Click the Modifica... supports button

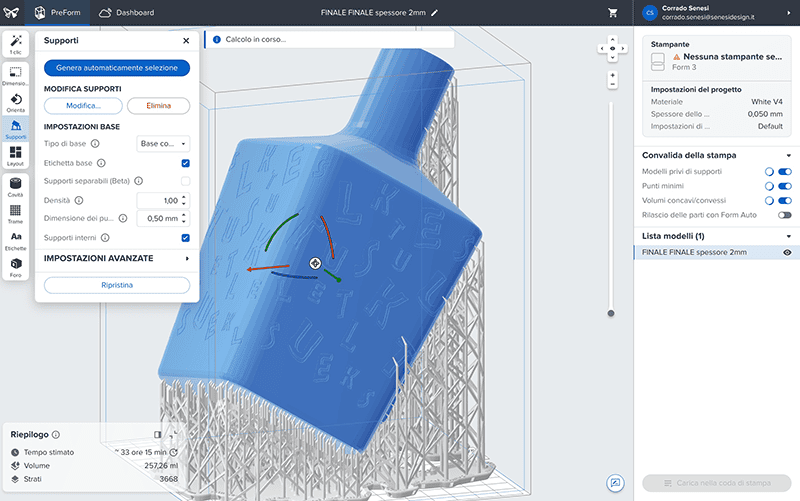click(83, 106)
